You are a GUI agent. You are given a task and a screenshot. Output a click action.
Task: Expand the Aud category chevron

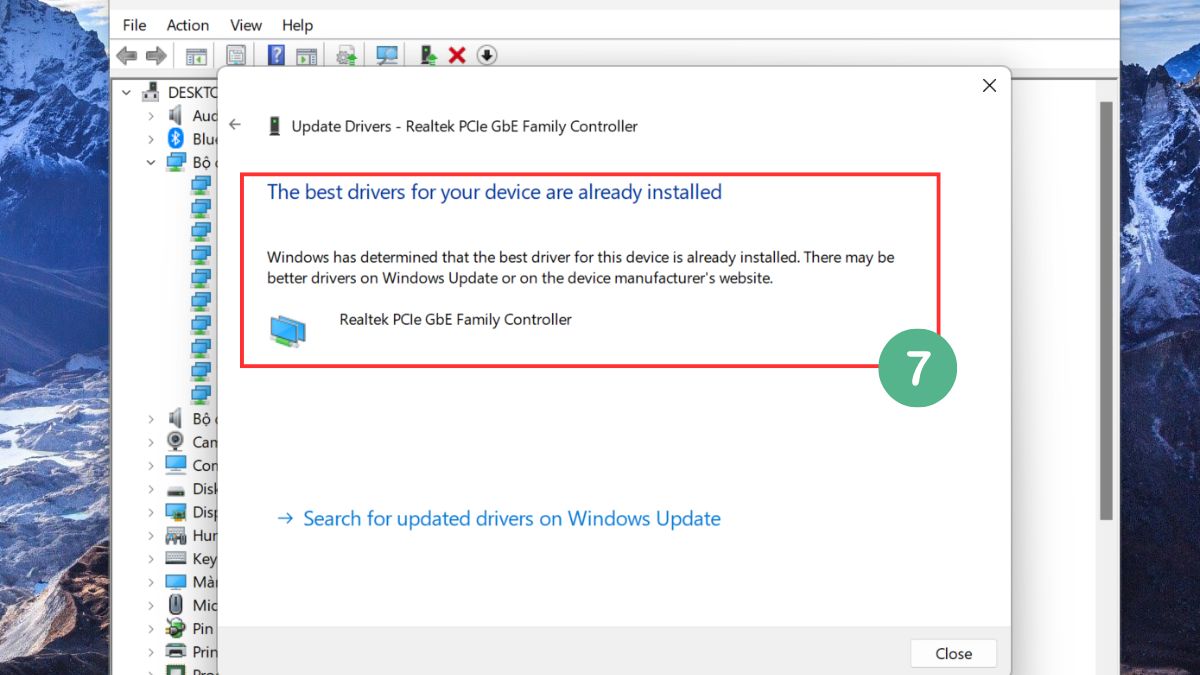[151, 116]
